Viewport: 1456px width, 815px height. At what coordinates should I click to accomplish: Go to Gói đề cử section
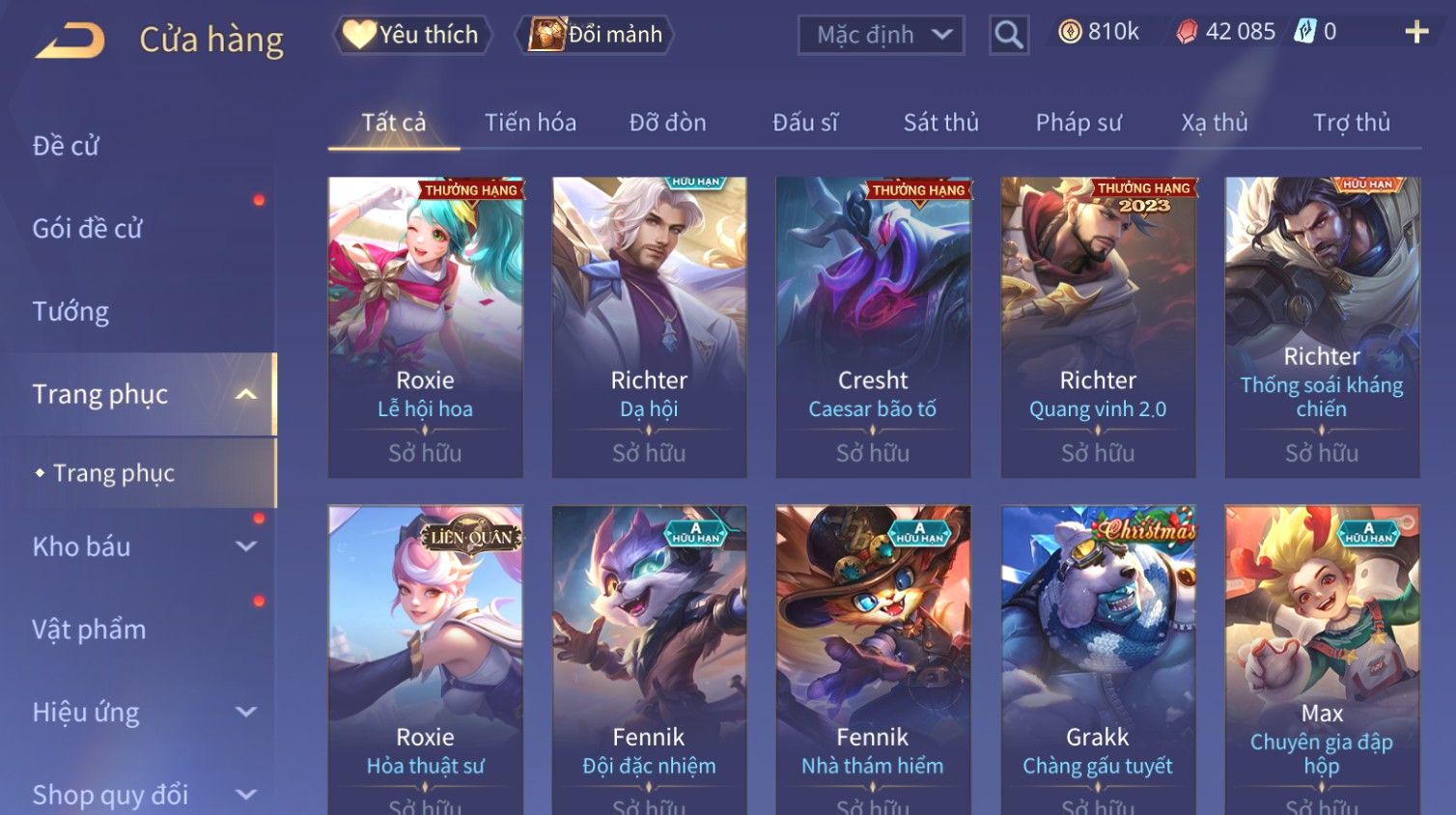point(87,228)
